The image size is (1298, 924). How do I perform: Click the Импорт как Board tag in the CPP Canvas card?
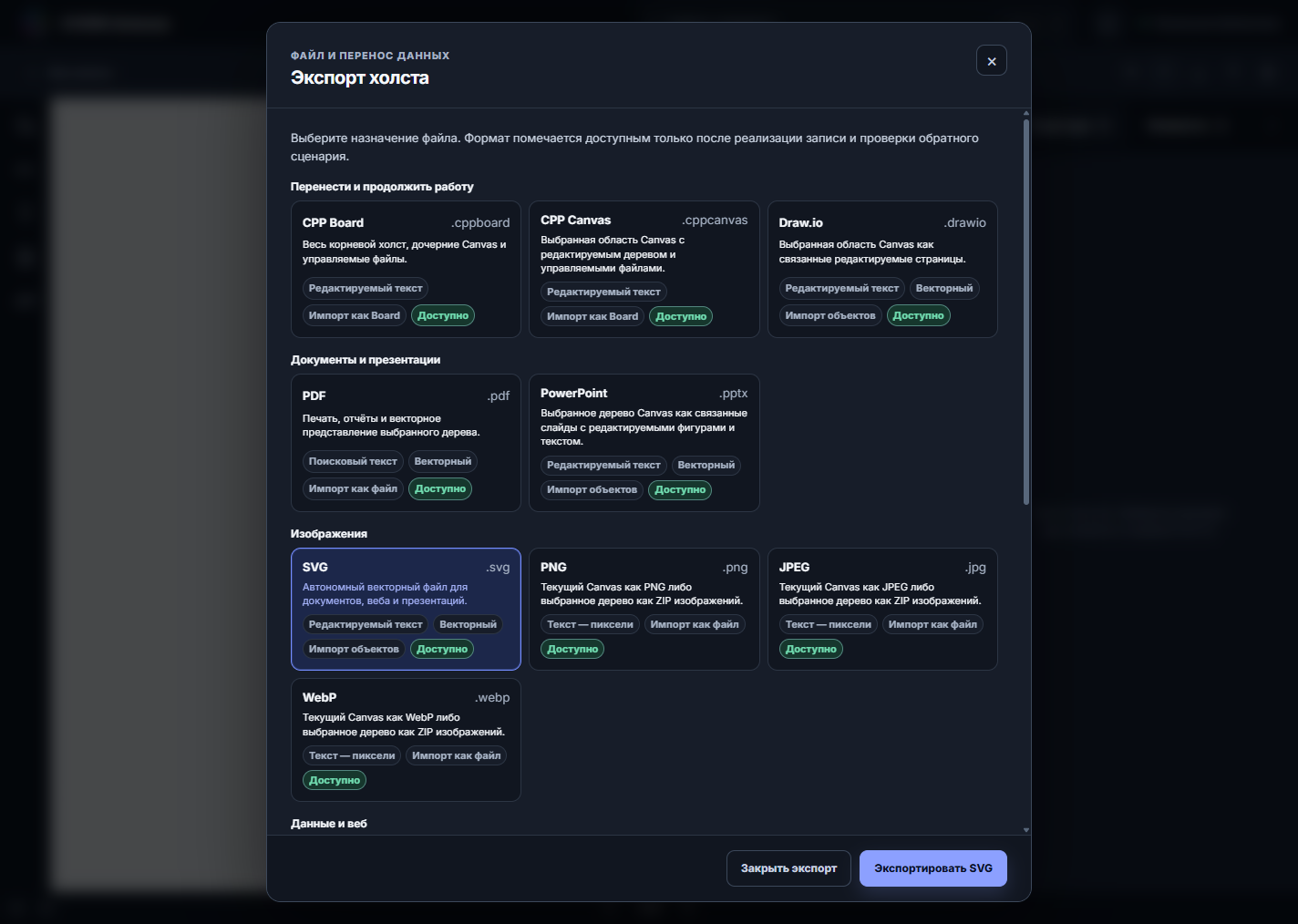click(x=592, y=316)
